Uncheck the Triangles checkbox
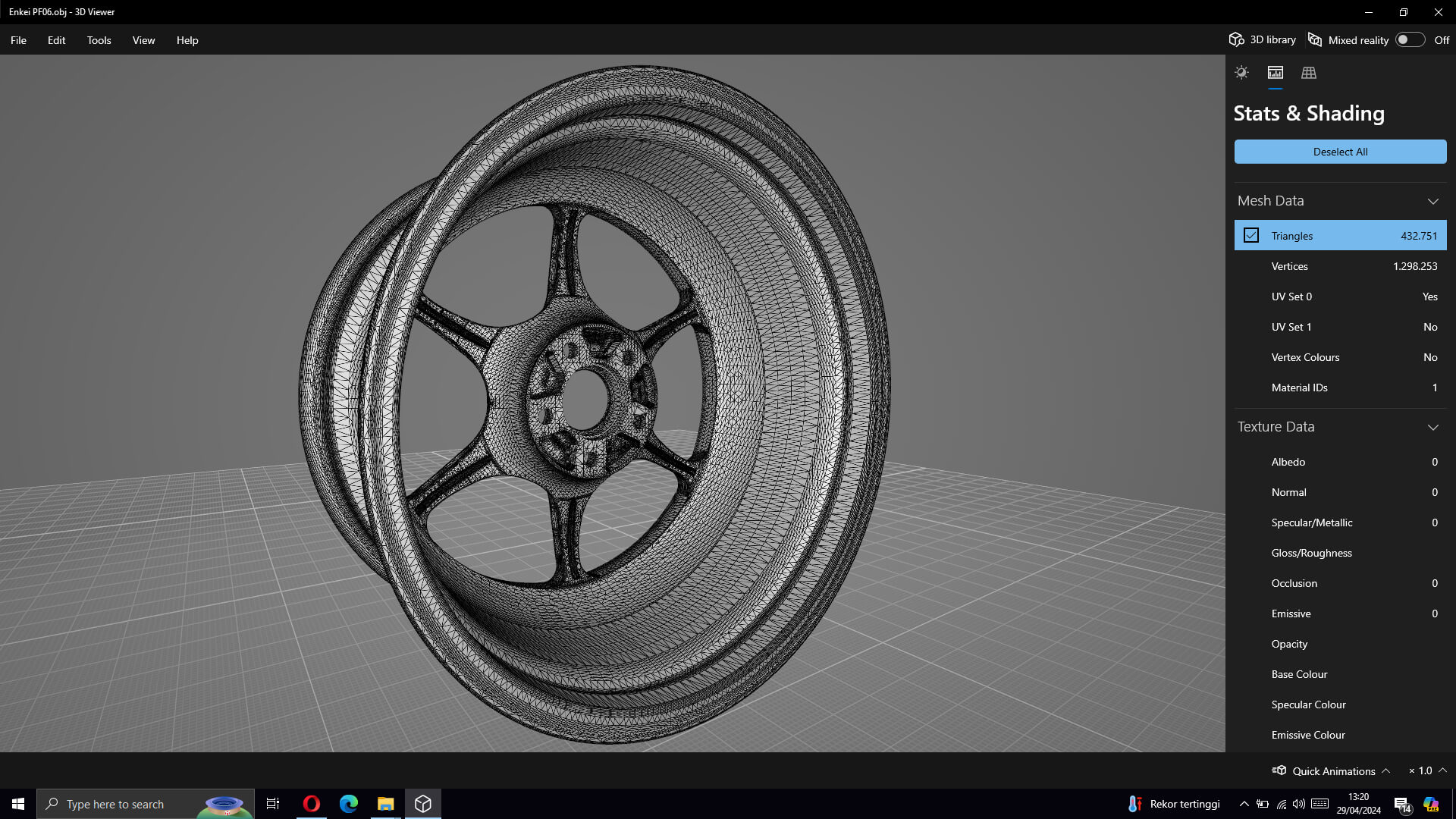The height and width of the screenshot is (819, 1456). click(1251, 236)
